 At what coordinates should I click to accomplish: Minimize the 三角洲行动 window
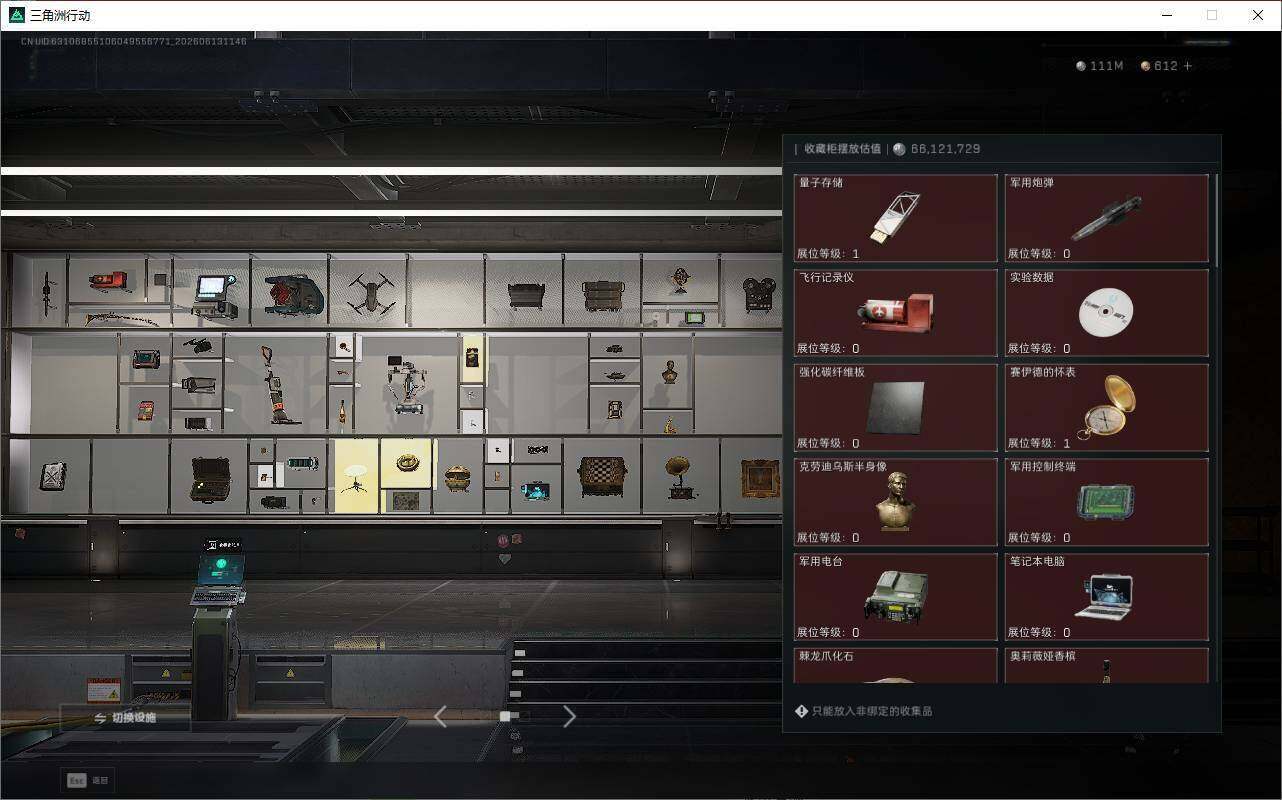coord(1167,15)
